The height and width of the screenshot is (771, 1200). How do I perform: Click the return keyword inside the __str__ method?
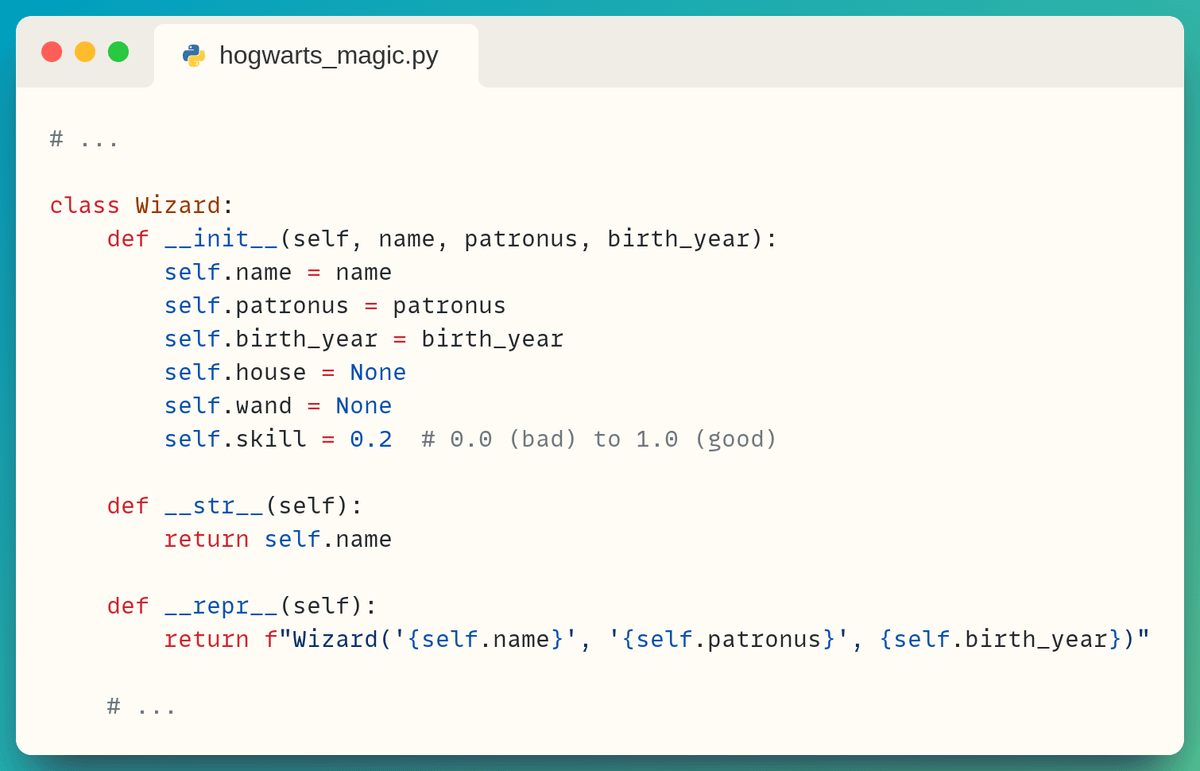[206, 540]
